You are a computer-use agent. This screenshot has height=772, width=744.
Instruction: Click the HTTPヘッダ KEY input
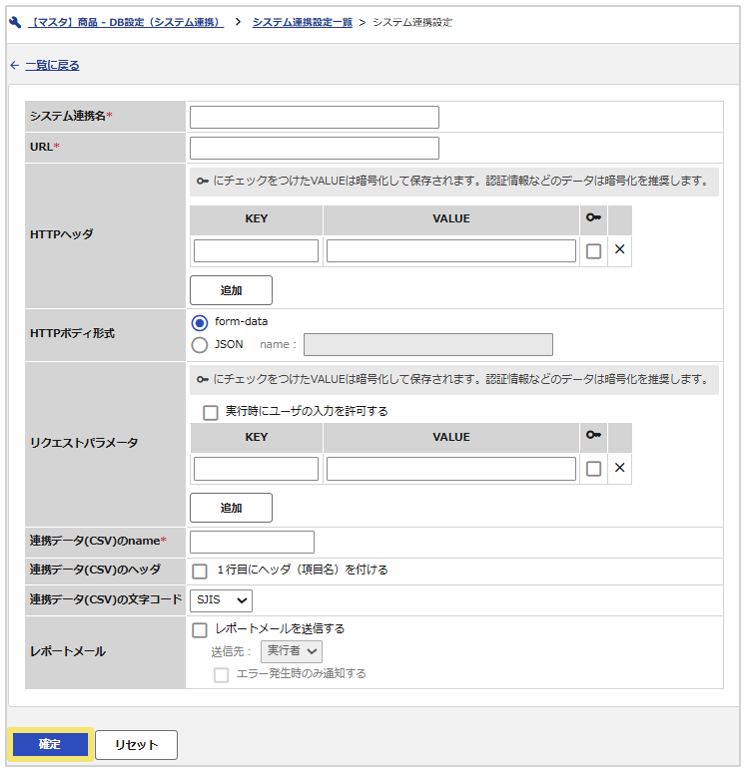click(256, 251)
